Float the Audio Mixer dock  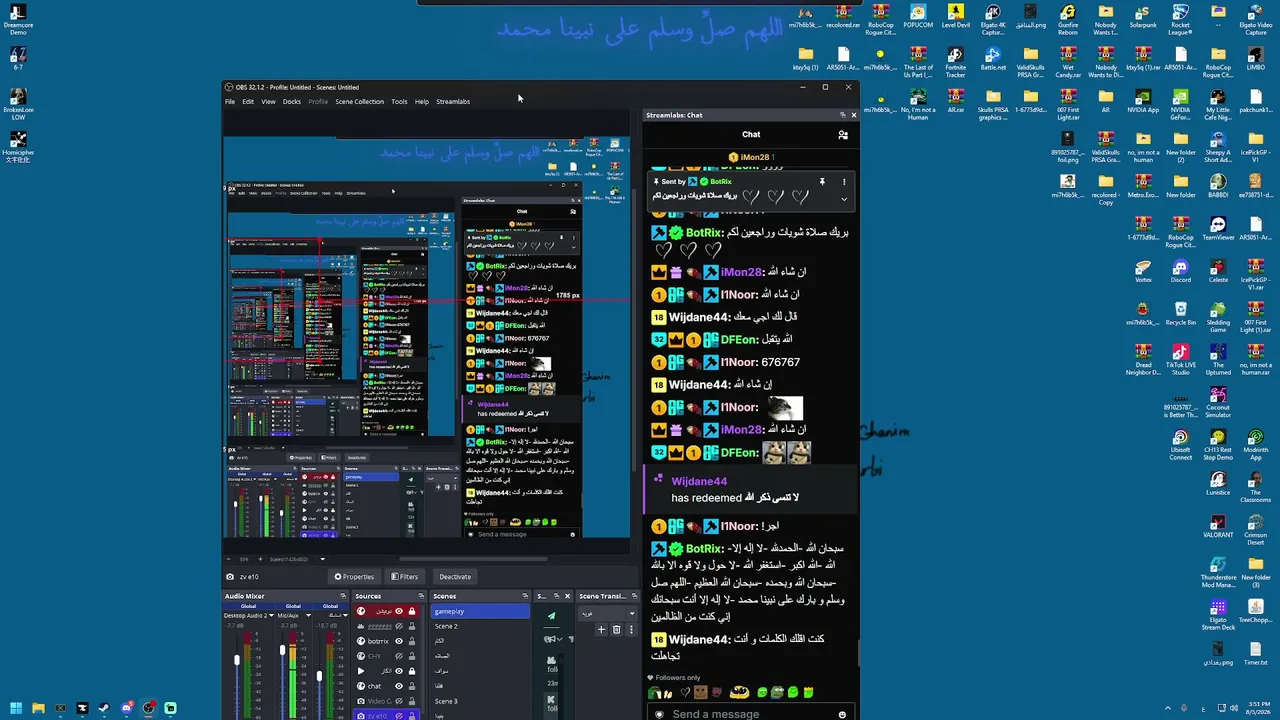[x=343, y=596]
